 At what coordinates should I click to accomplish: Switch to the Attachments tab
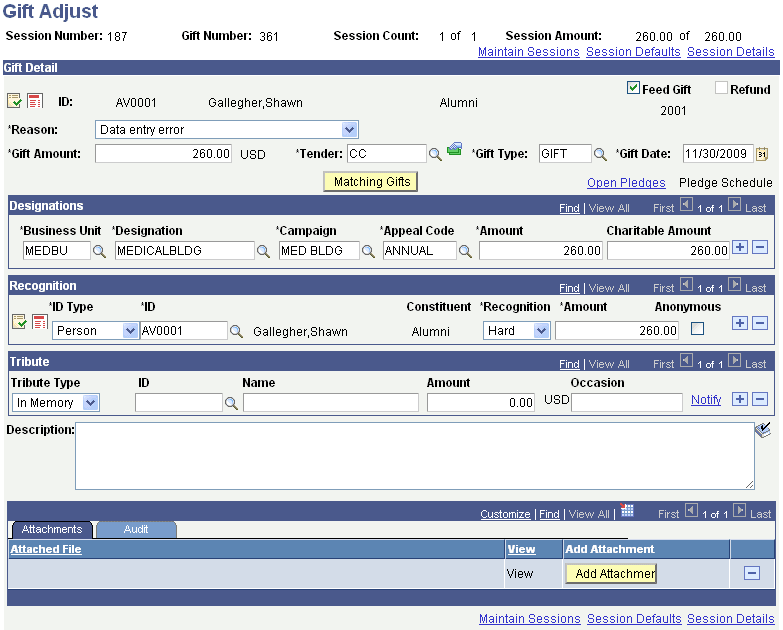tap(52, 530)
